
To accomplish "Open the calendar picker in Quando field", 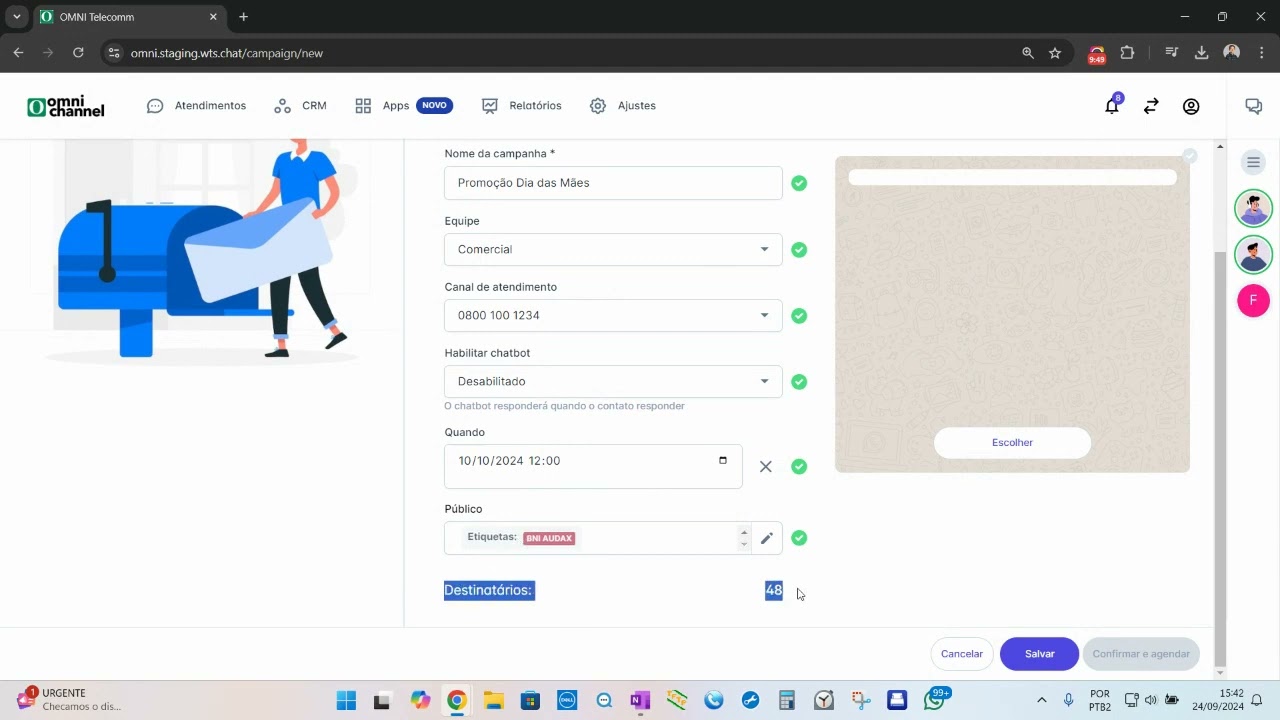I will pos(723,461).
